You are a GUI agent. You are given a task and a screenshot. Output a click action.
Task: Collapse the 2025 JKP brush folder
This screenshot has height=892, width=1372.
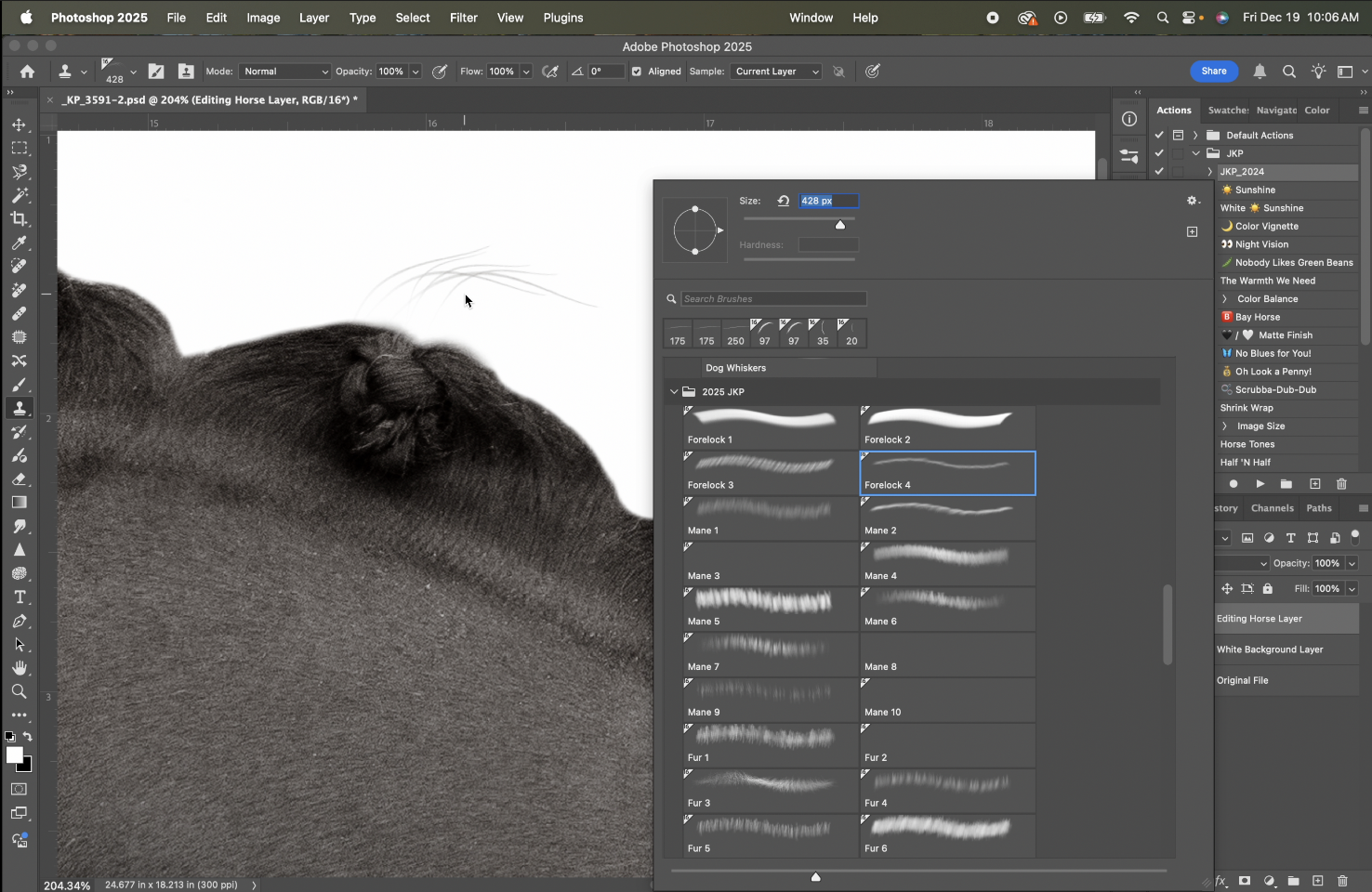coord(674,392)
